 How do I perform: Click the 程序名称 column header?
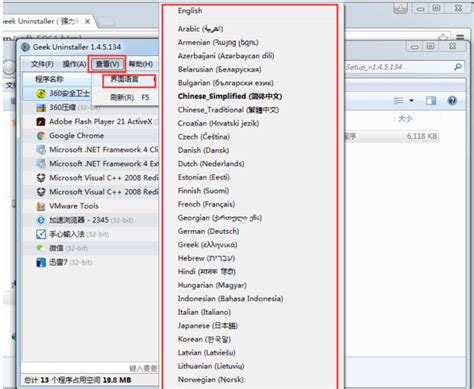pos(49,79)
